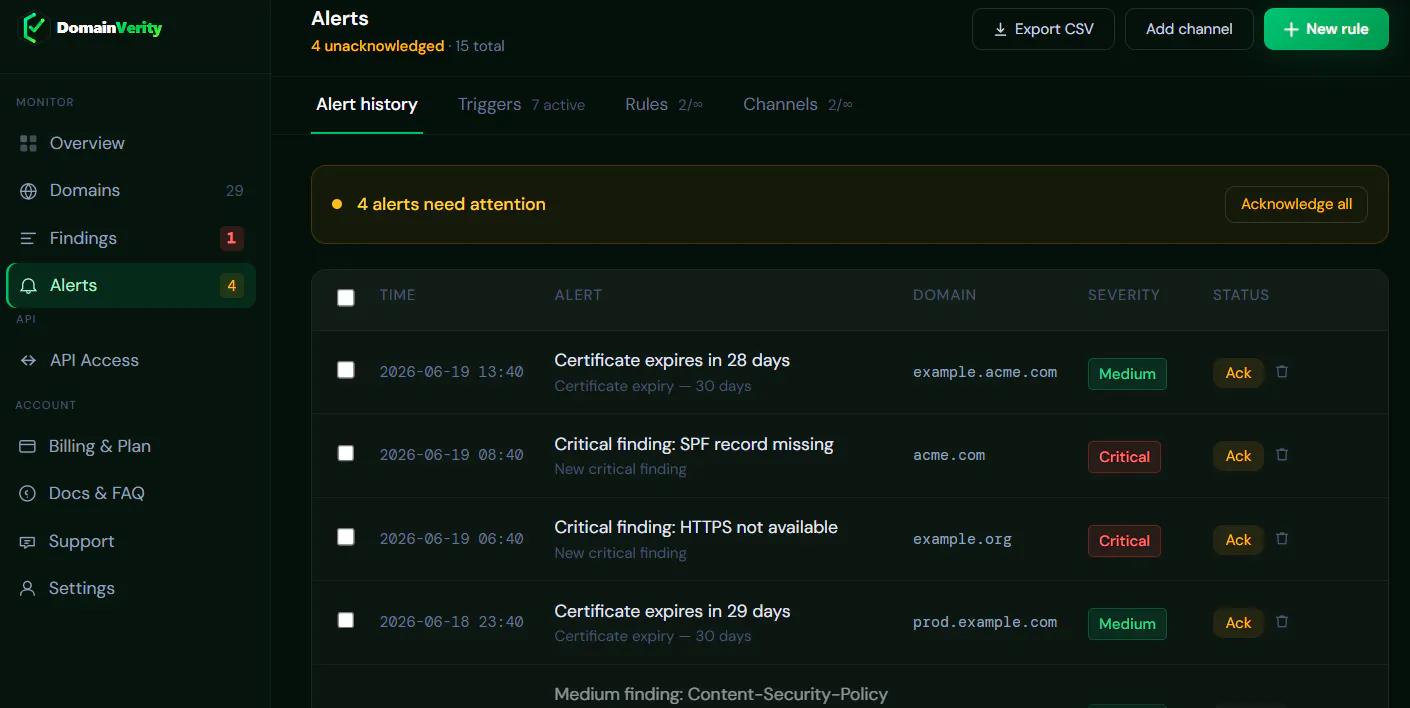Screen dimensions: 1410x708
Task: Click the Time column header
Action: coord(397,295)
